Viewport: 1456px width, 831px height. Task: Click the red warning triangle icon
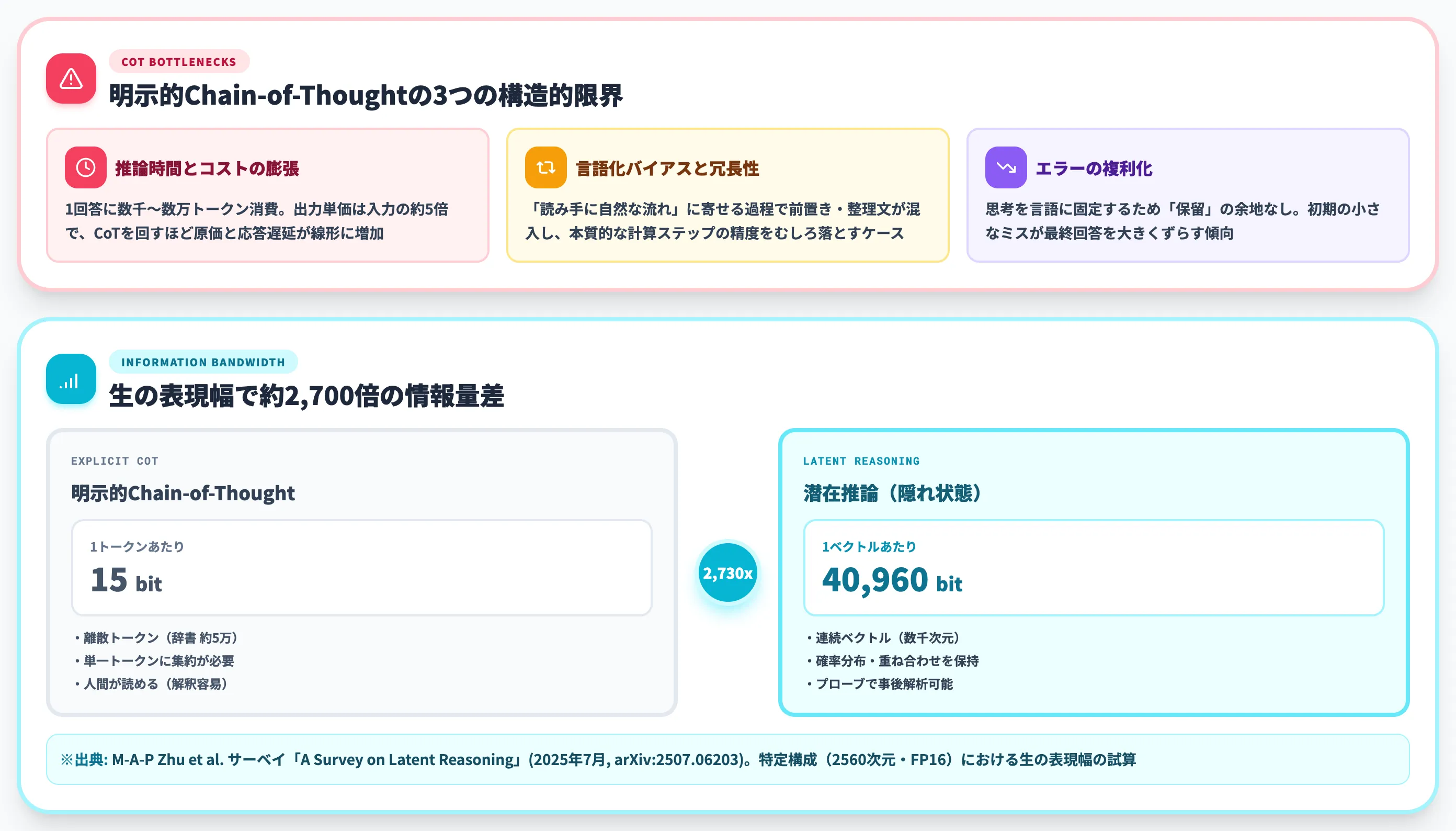(x=71, y=78)
